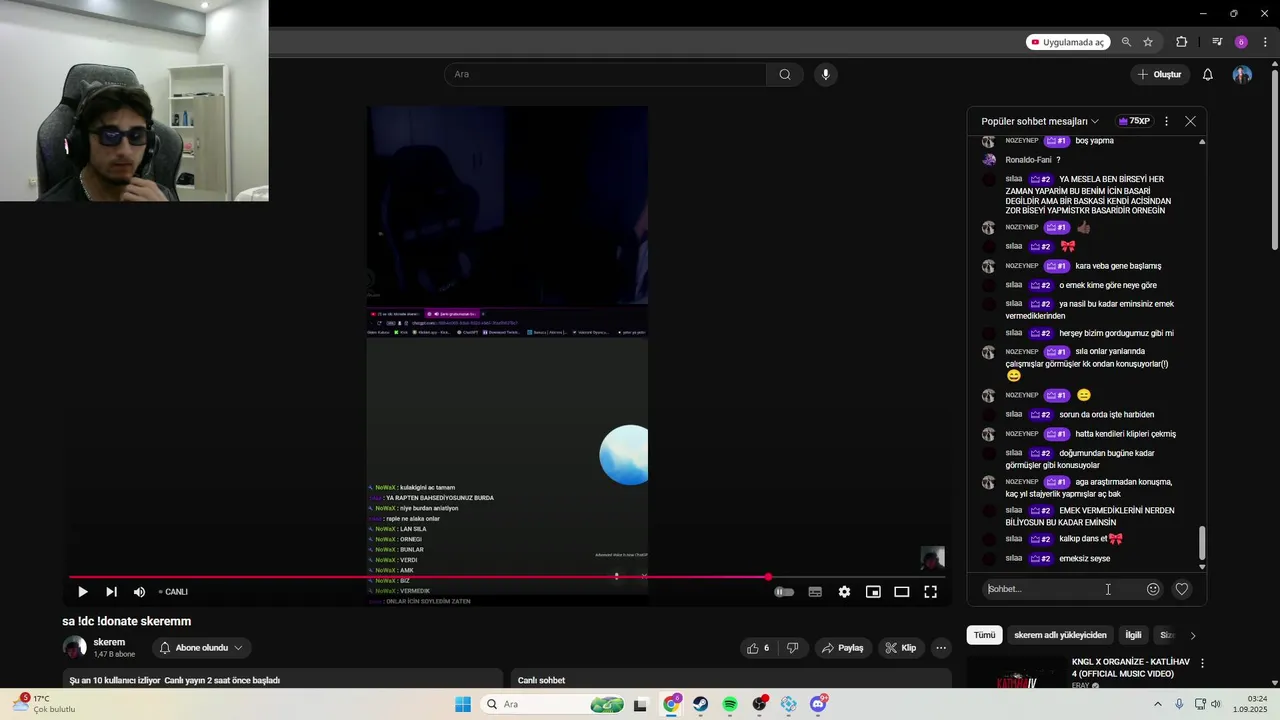Screen dimensions: 1280x720
Task: Open weather widget showing 17°C
Action: click(x=44, y=704)
